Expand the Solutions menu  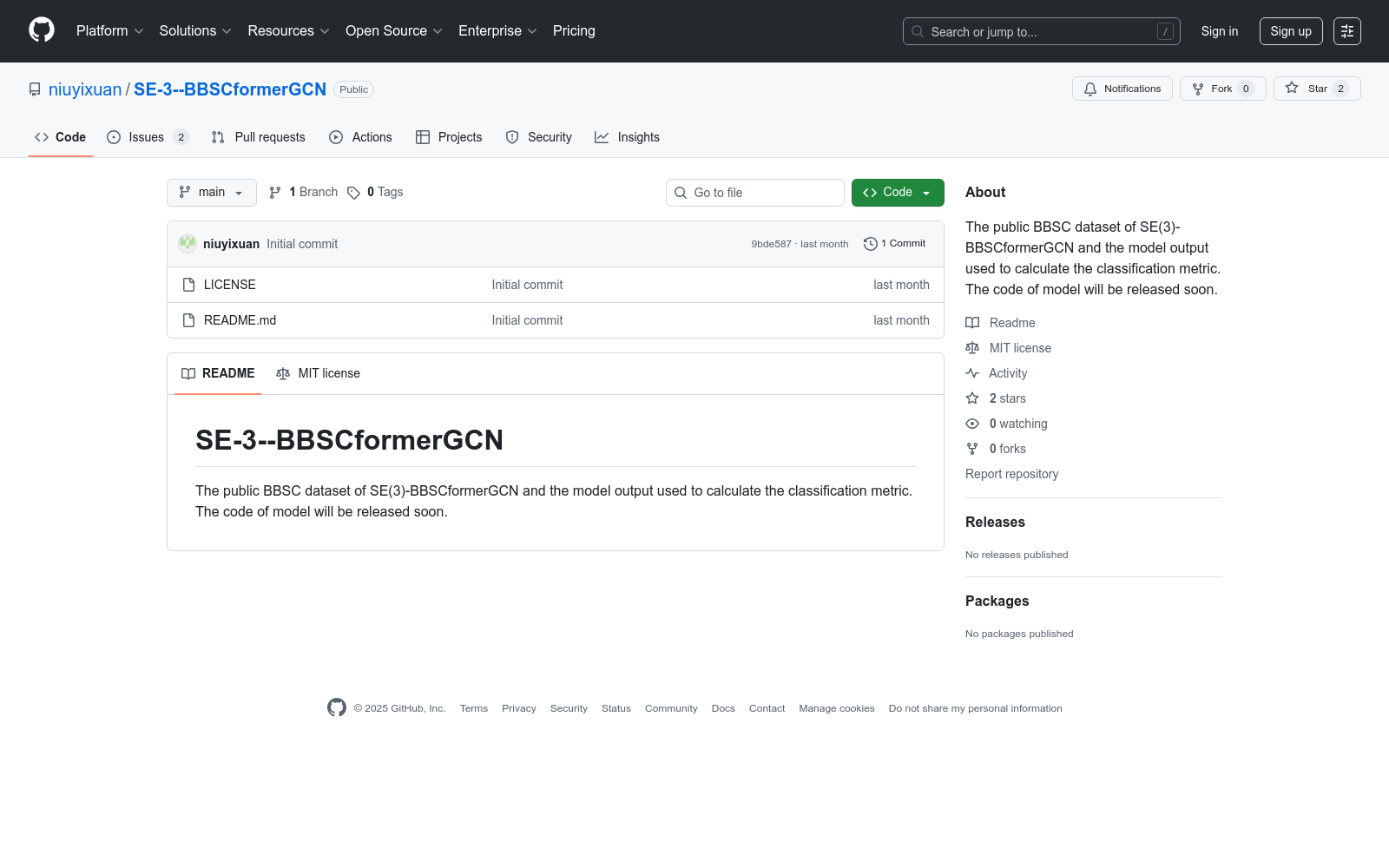click(195, 31)
